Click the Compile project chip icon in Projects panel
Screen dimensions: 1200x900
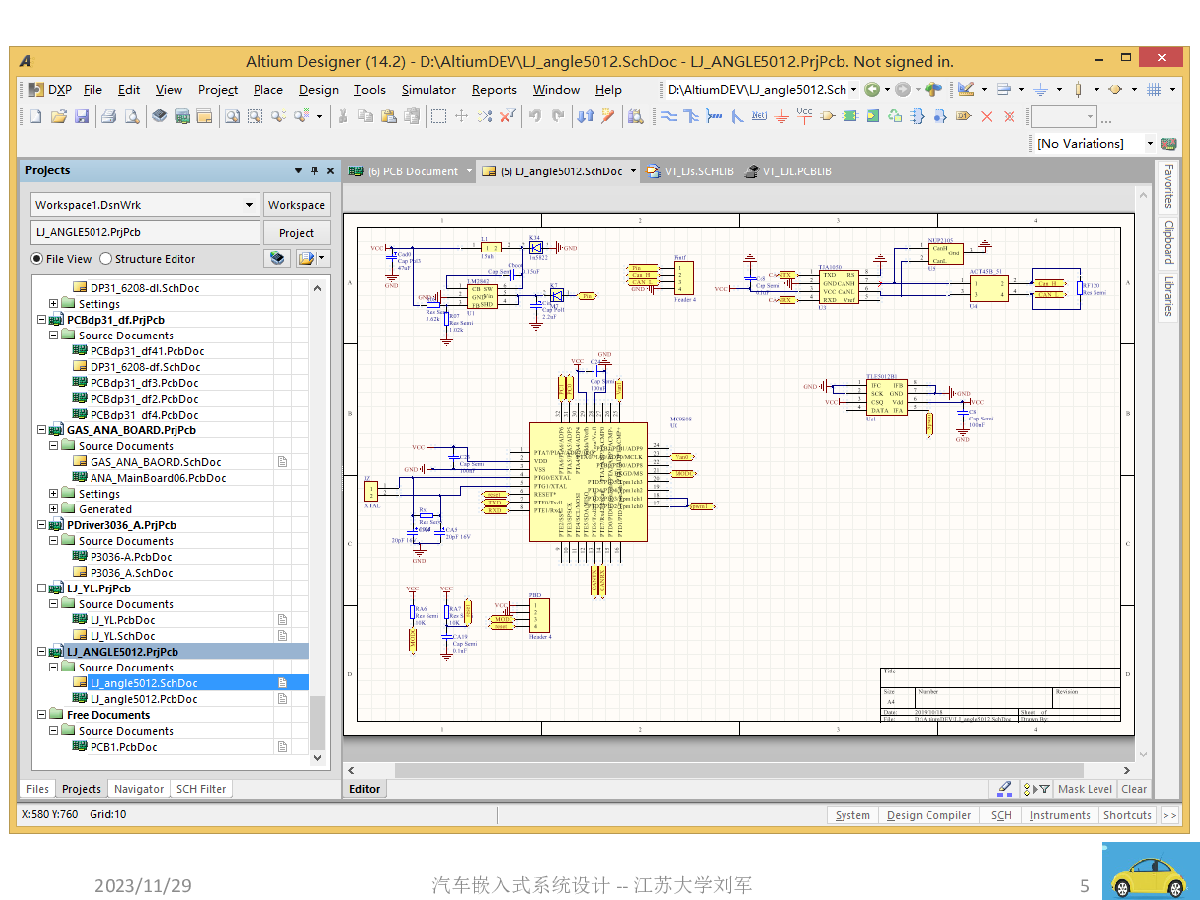[278, 259]
